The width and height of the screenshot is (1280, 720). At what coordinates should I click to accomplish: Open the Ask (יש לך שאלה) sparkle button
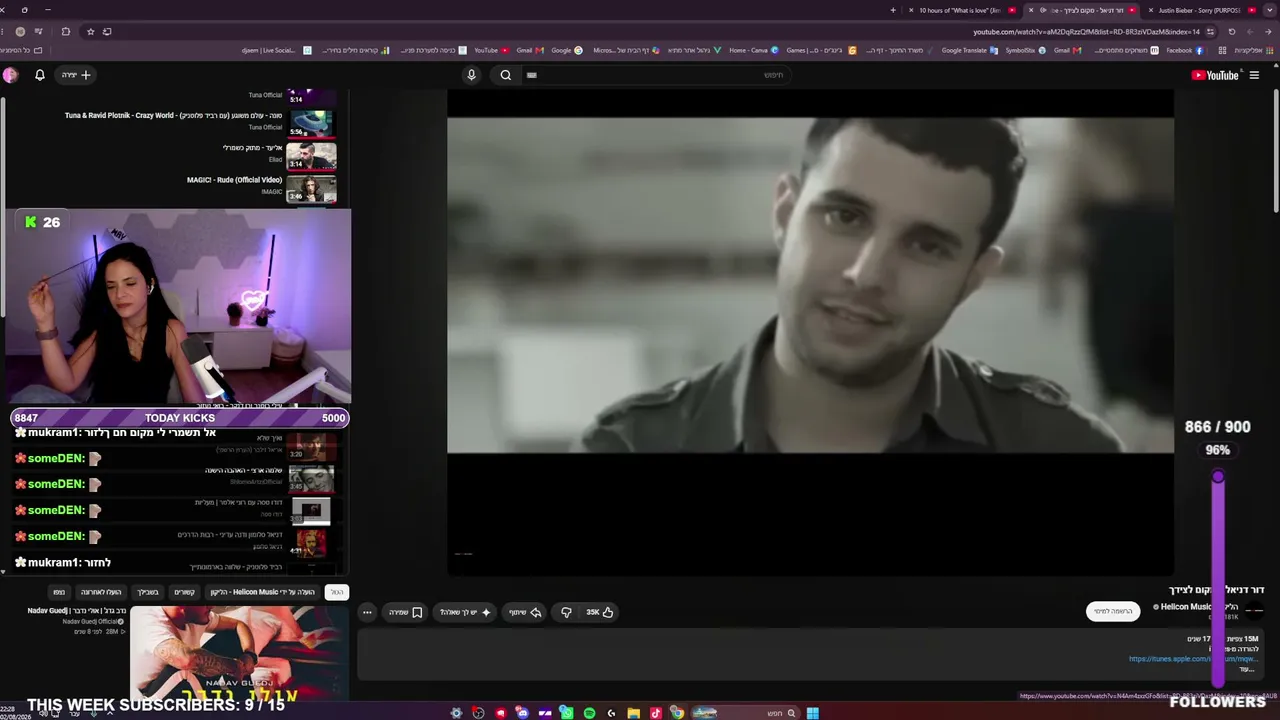(465, 612)
